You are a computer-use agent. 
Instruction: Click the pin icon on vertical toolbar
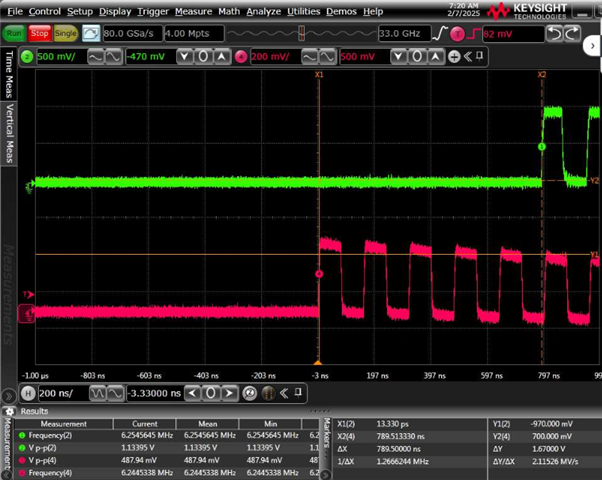[480, 56]
